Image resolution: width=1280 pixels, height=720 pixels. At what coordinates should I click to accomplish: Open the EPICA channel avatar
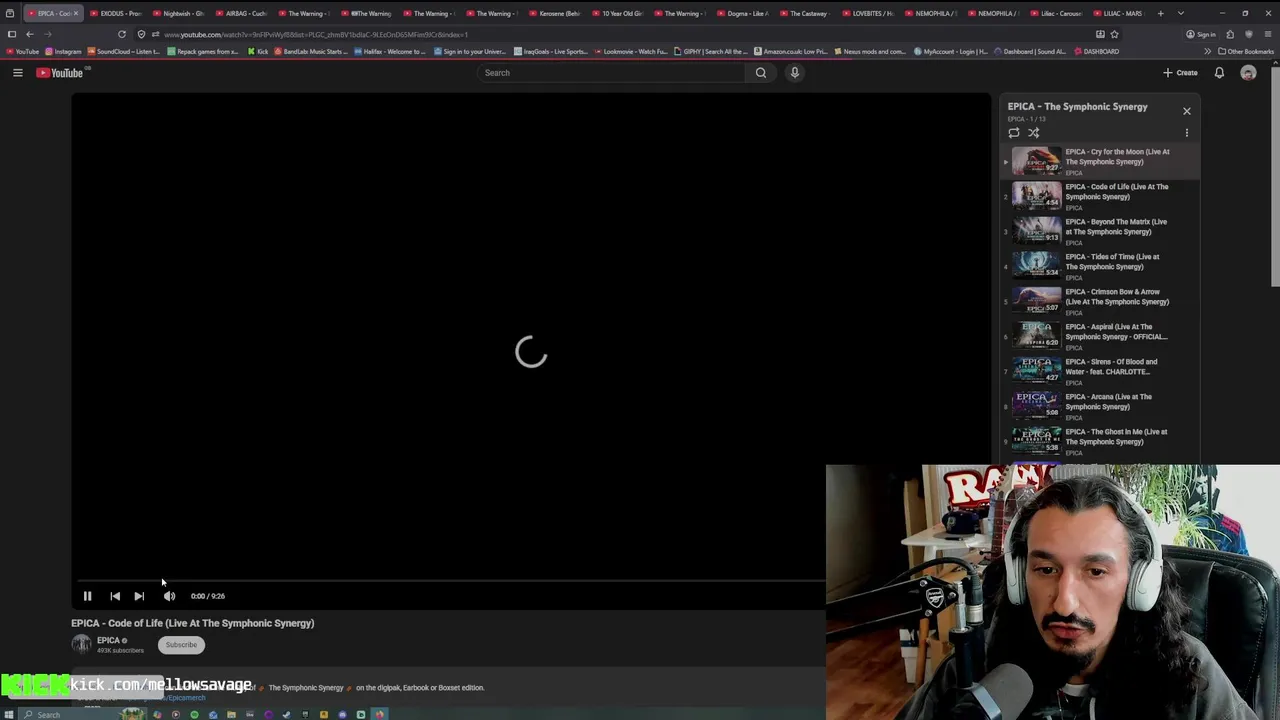[81, 645]
